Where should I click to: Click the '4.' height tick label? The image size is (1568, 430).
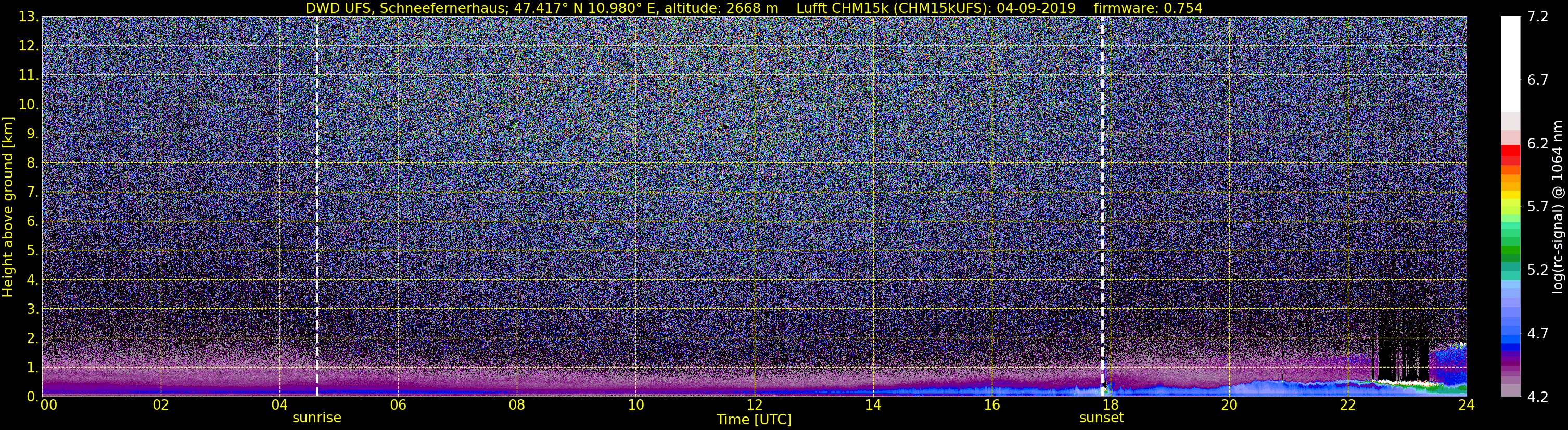[32, 280]
